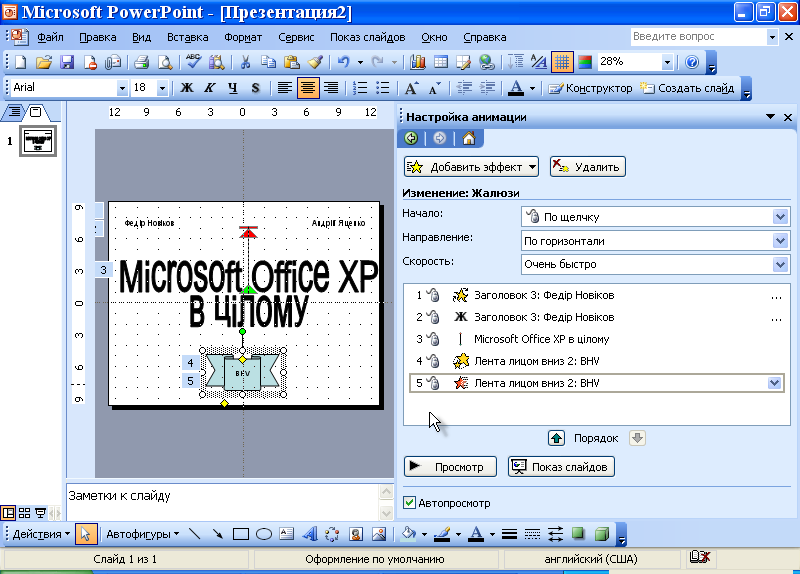The width and height of the screenshot is (800, 574).
Task: Toggle the show grid button
Action: pos(562,62)
